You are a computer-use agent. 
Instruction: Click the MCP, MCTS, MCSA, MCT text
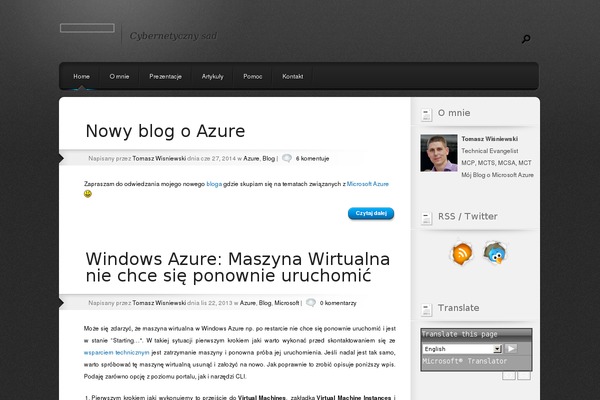pos(496,163)
